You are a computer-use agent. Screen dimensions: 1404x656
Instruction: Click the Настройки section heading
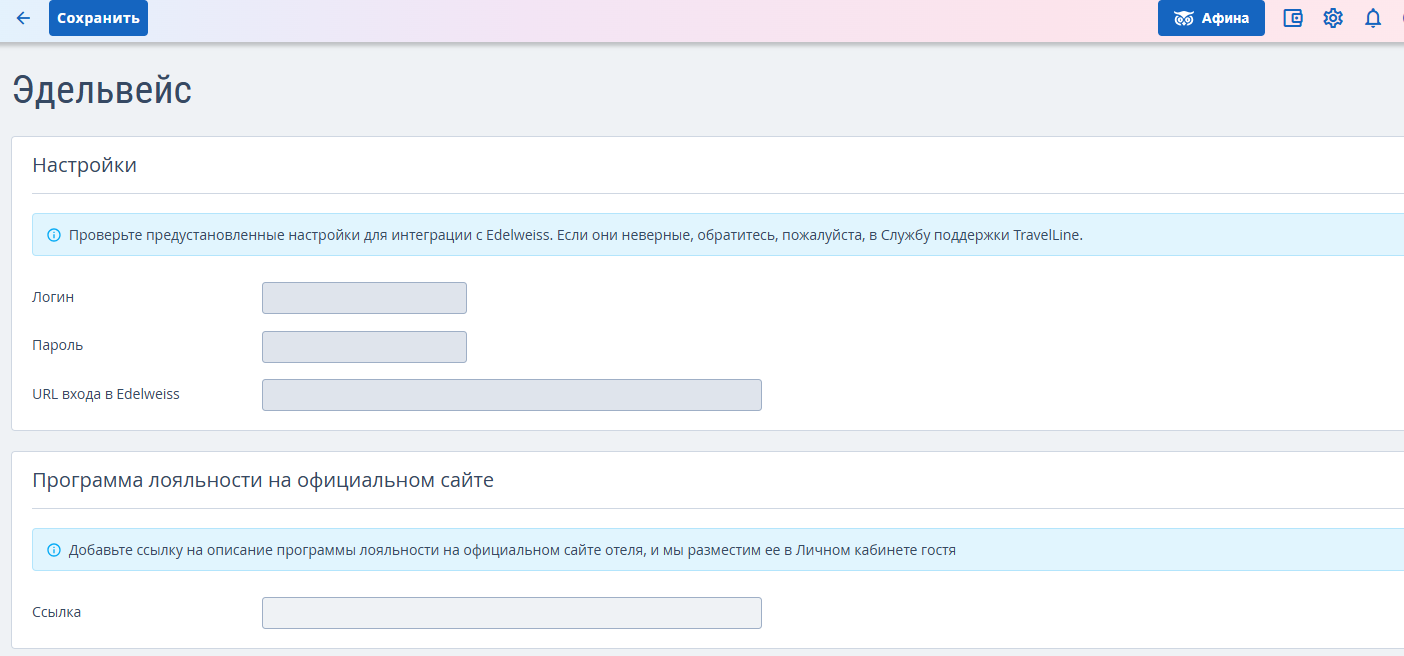85,165
